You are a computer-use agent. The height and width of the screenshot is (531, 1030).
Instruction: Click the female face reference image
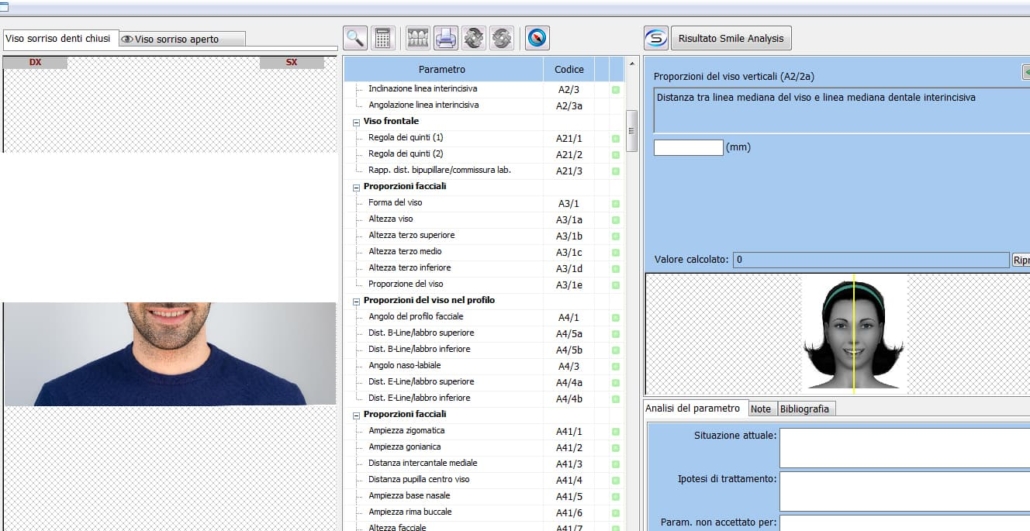tap(854, 334)
